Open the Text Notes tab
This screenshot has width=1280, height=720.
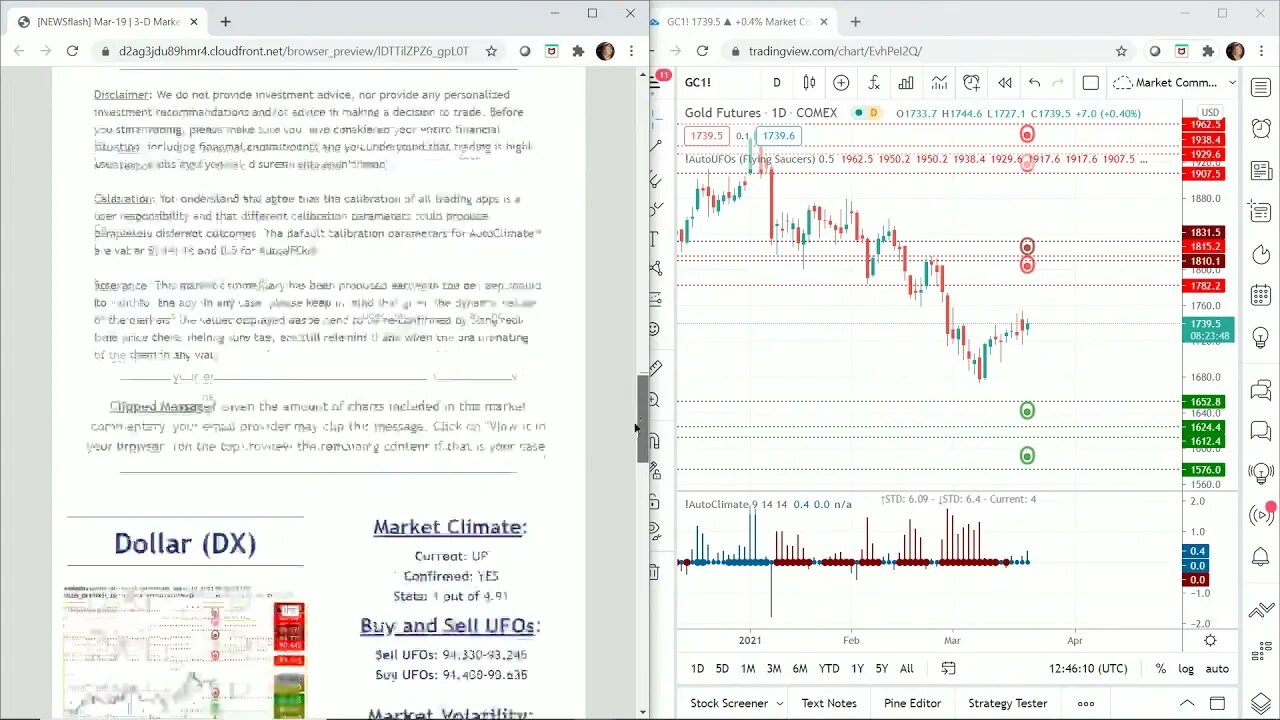click(829, 703)
